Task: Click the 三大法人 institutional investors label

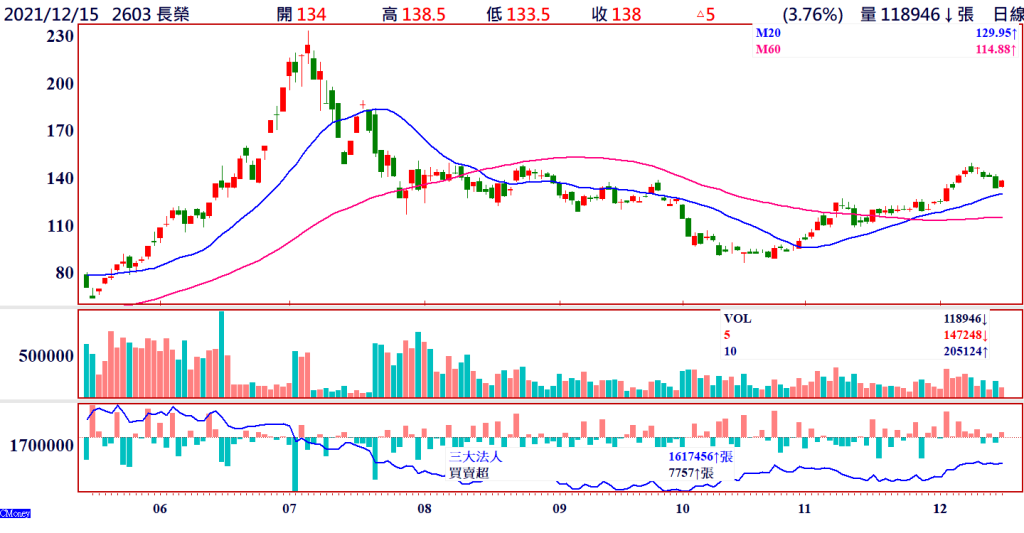Action: pyautogui.click(x=474, y=456)
